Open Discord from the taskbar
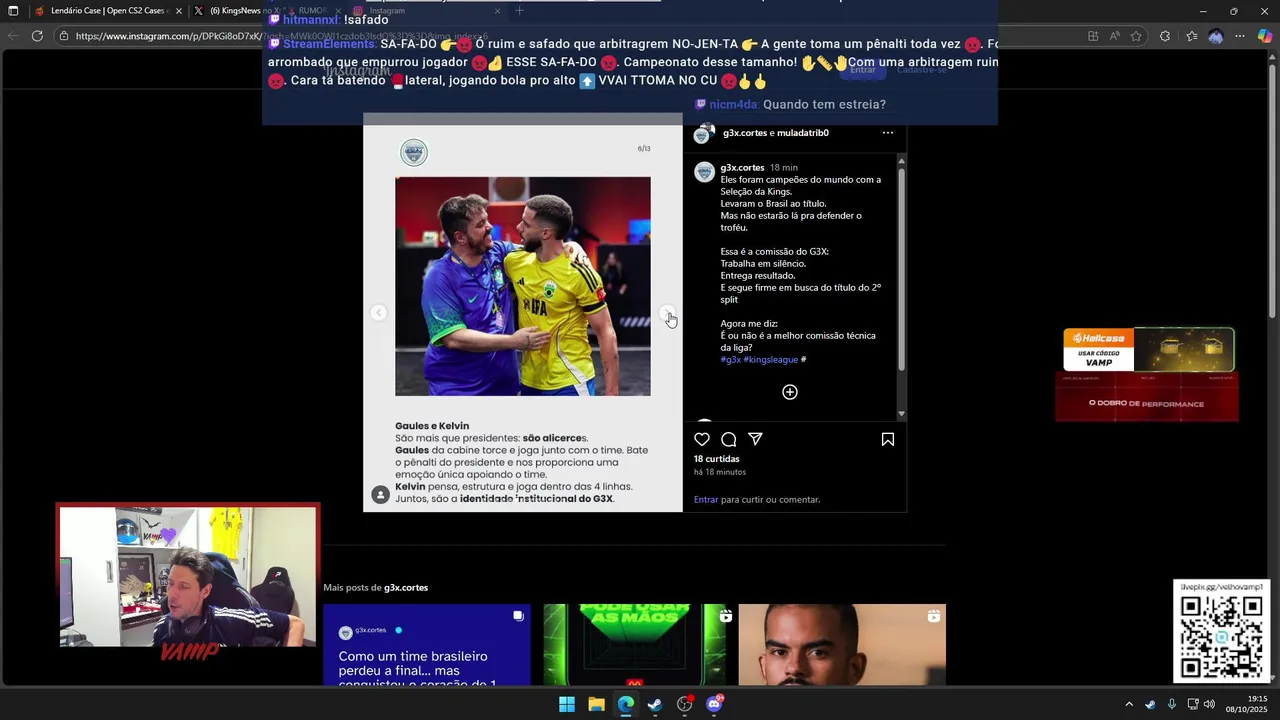 [714, 704]
